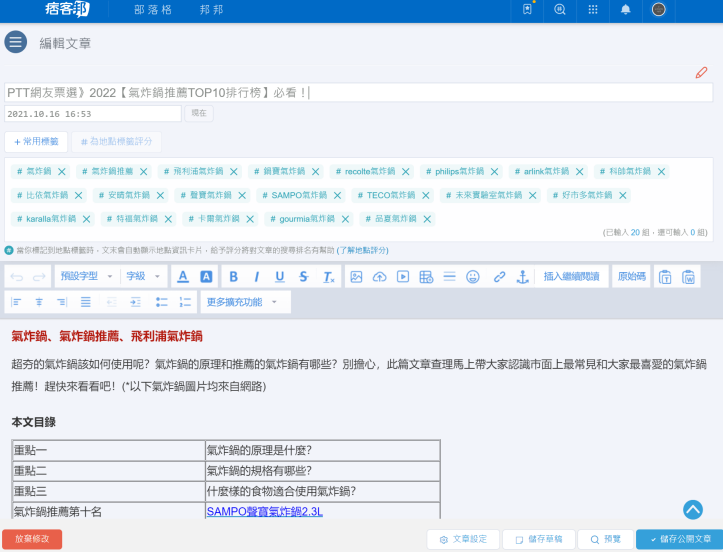Click the date field 2021.10.16 16:53
The image size is (723, 552).
click(93, 114)
